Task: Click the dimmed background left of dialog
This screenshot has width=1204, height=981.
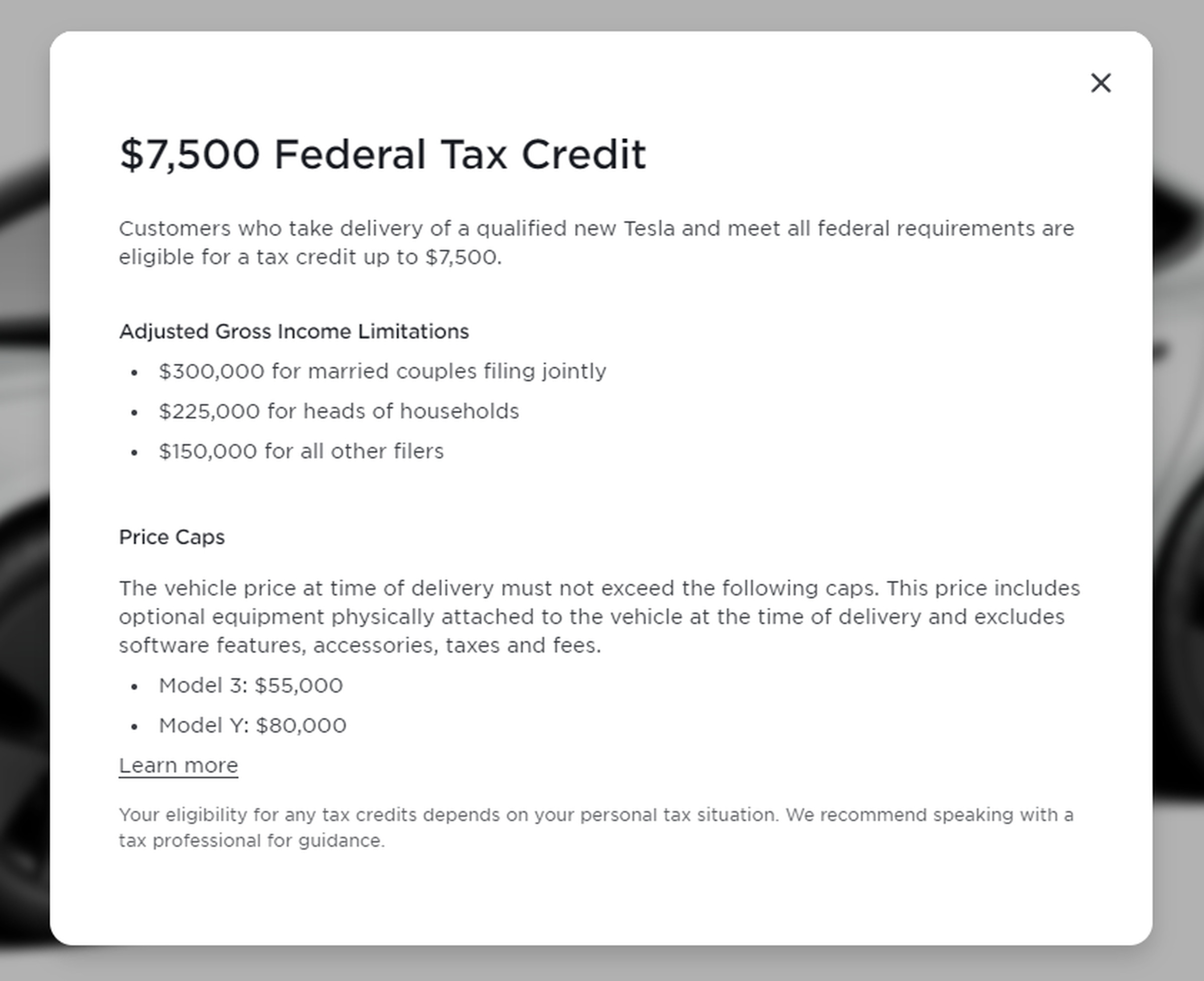Action: 26,490
